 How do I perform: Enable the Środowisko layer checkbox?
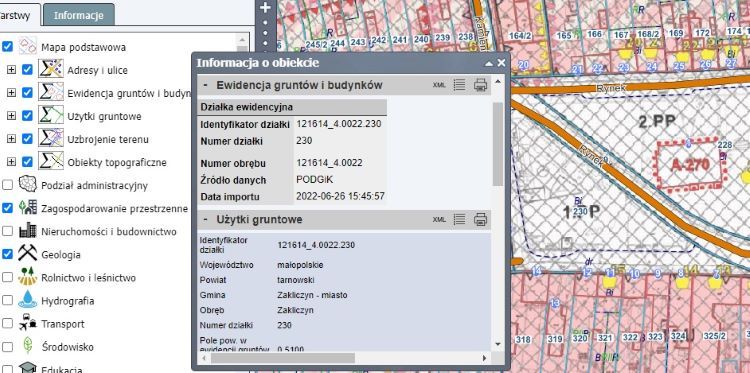click(x=7, y=347)
